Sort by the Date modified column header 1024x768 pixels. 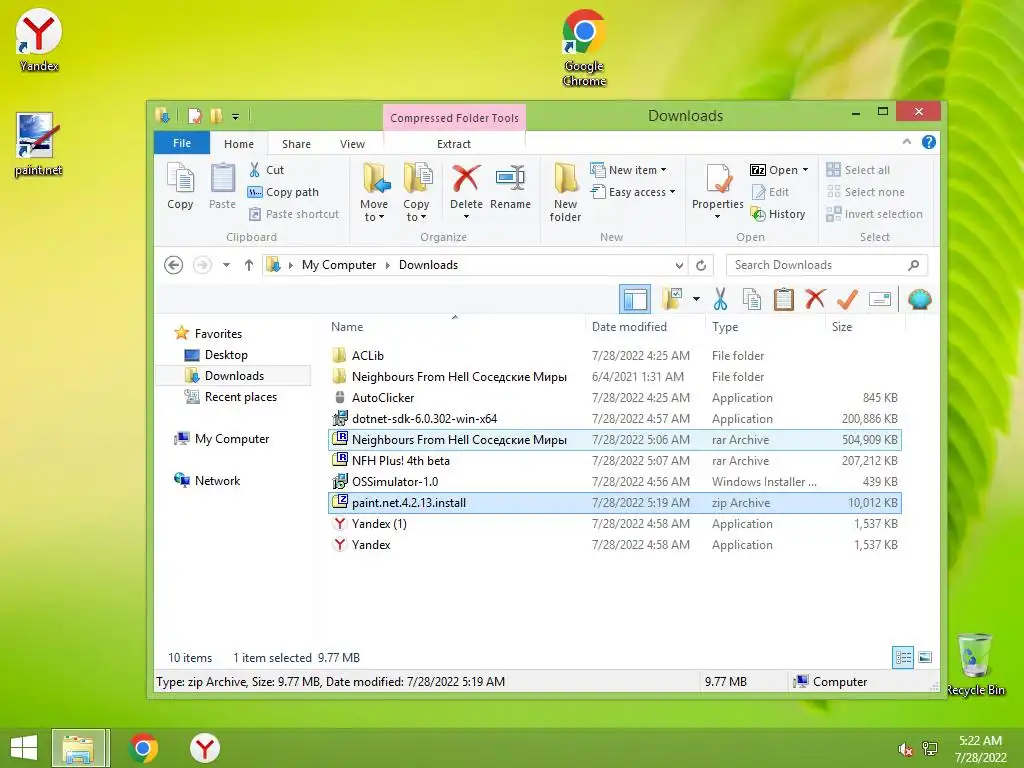(629, 327)
